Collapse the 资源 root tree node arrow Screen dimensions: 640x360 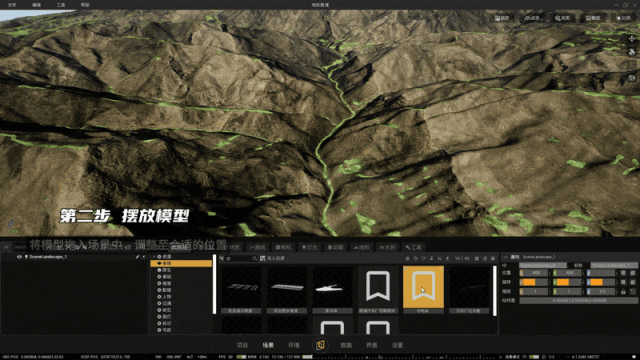[154, 257]
